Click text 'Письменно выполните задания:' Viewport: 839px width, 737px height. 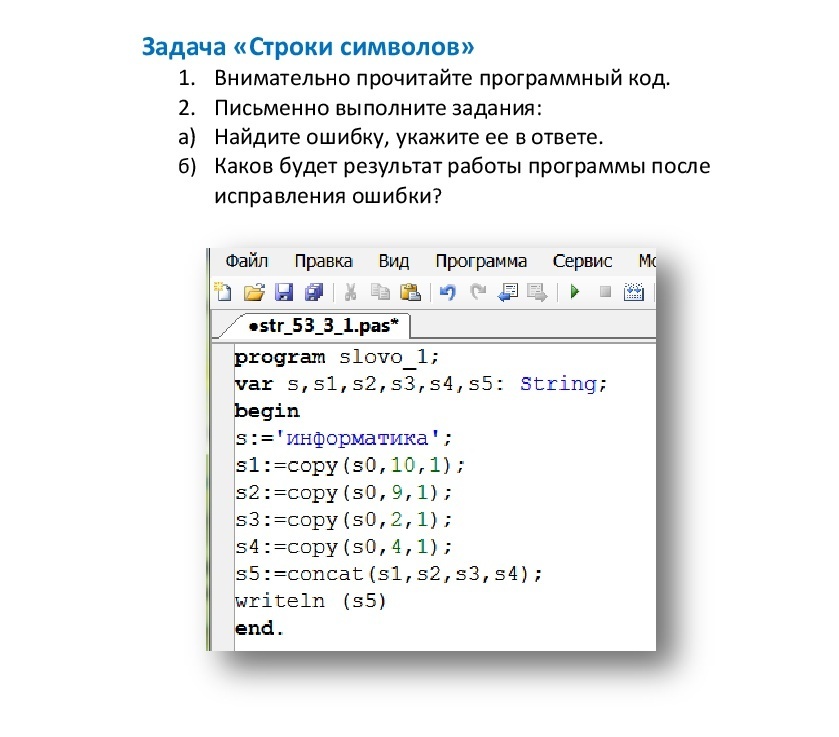pos(378,108)
